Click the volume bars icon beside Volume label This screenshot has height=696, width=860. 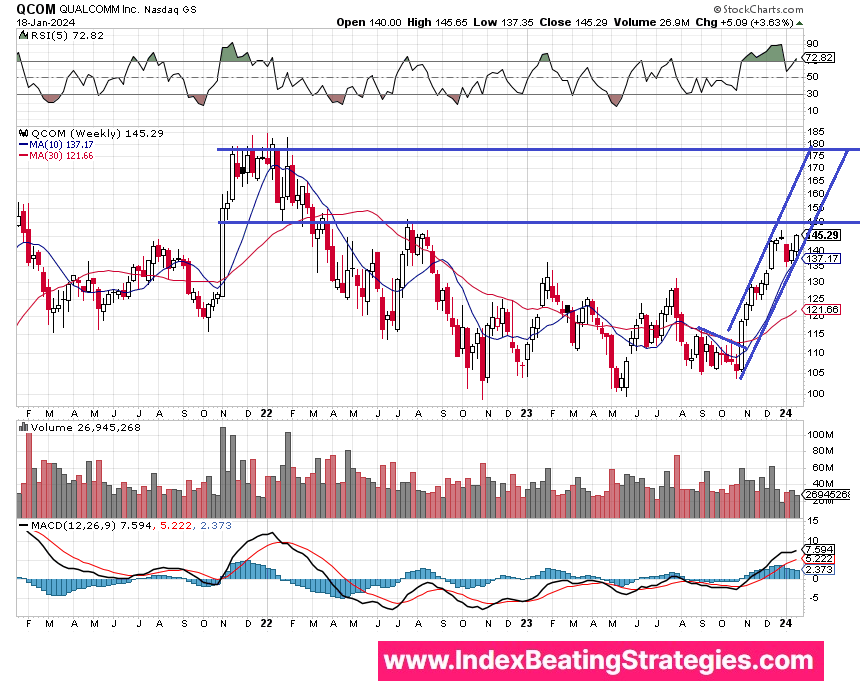pyautogui.click(x=23, y=427)
